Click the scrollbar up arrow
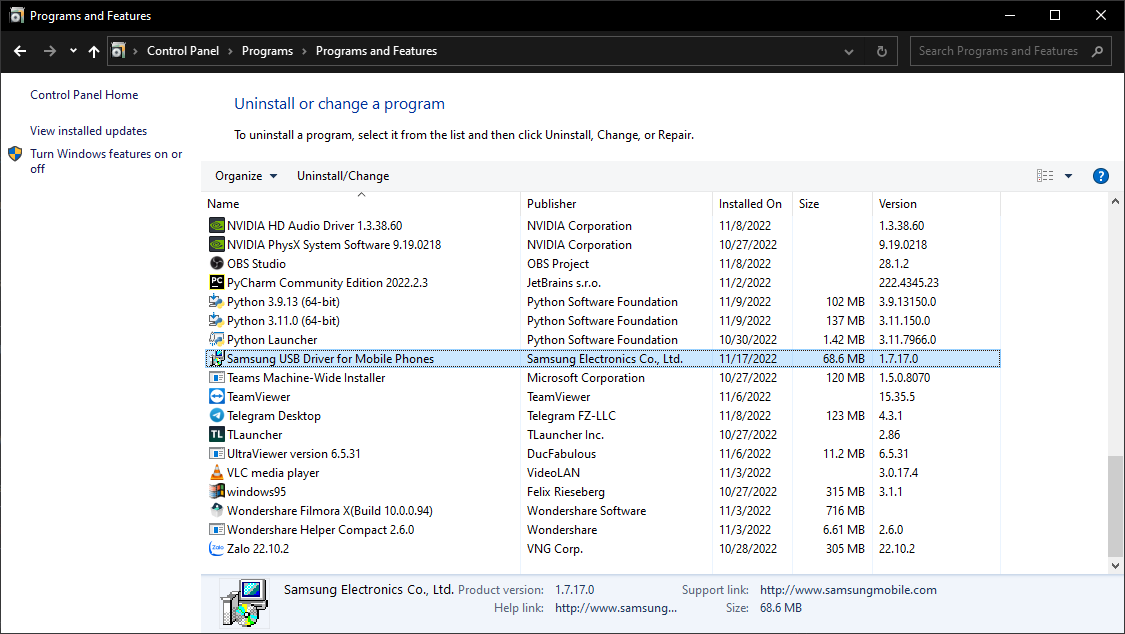 tap(1115, 202)
